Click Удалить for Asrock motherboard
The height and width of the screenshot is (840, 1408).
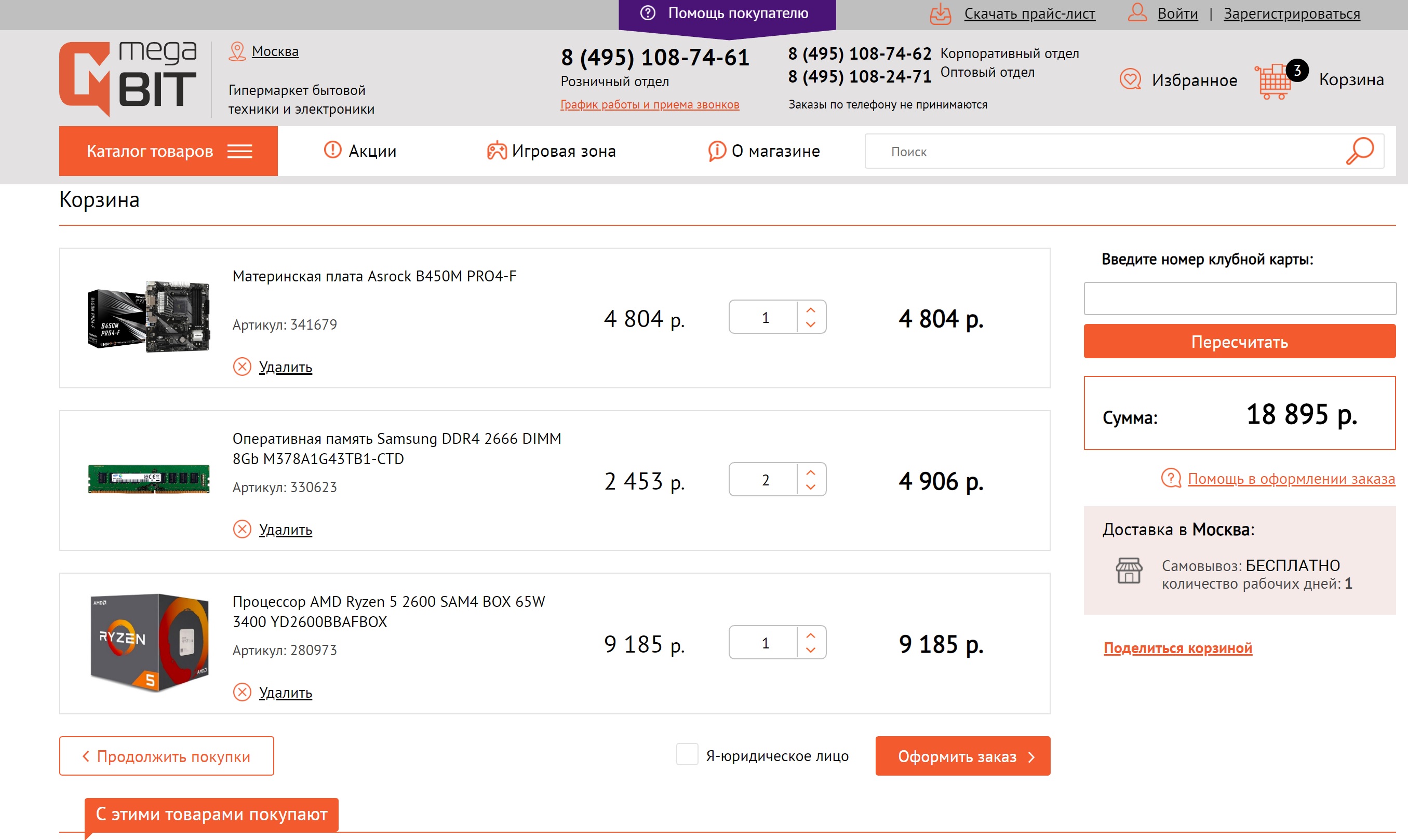285,367
